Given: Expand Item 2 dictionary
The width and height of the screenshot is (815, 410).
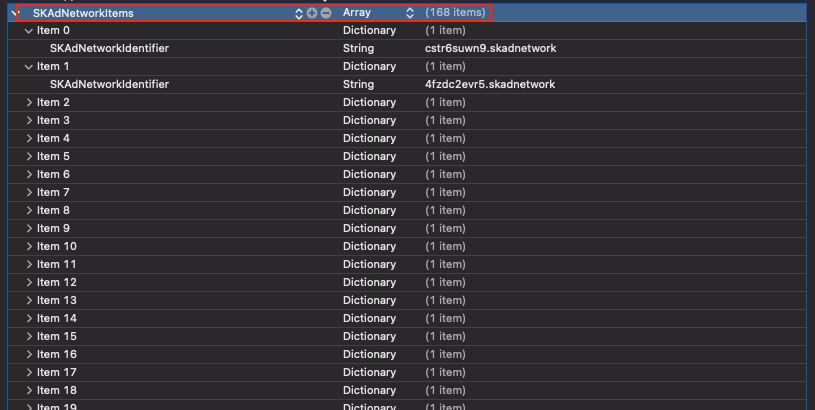Looking at the screenshot, I should pos(28,103).
